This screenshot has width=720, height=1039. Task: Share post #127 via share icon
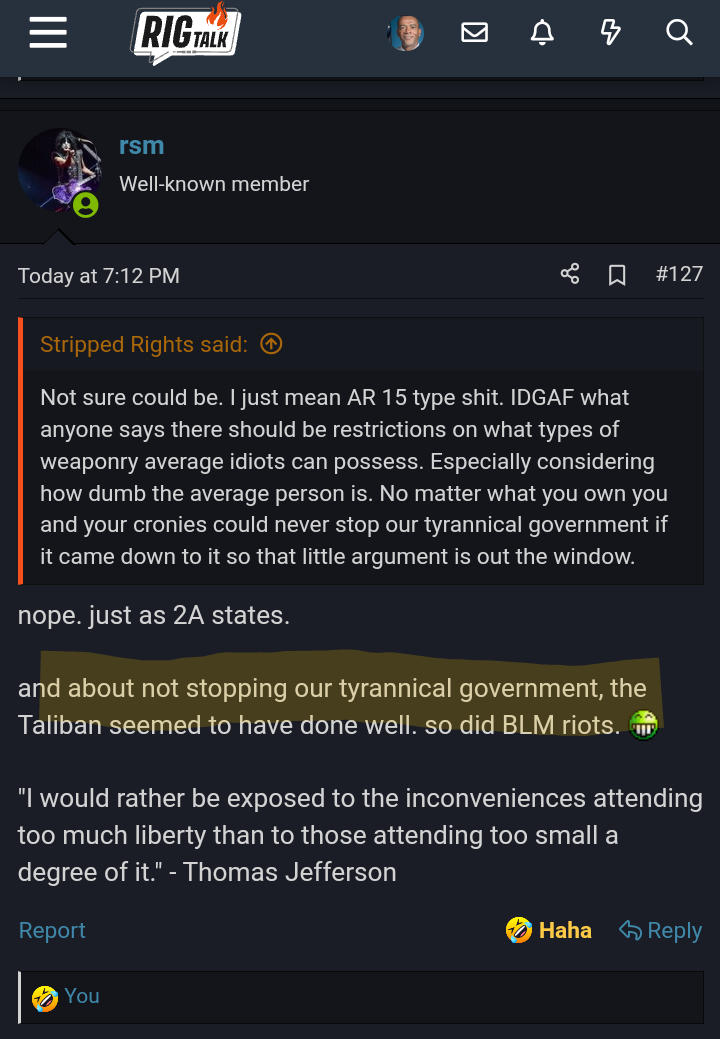(x=570, y=274)
